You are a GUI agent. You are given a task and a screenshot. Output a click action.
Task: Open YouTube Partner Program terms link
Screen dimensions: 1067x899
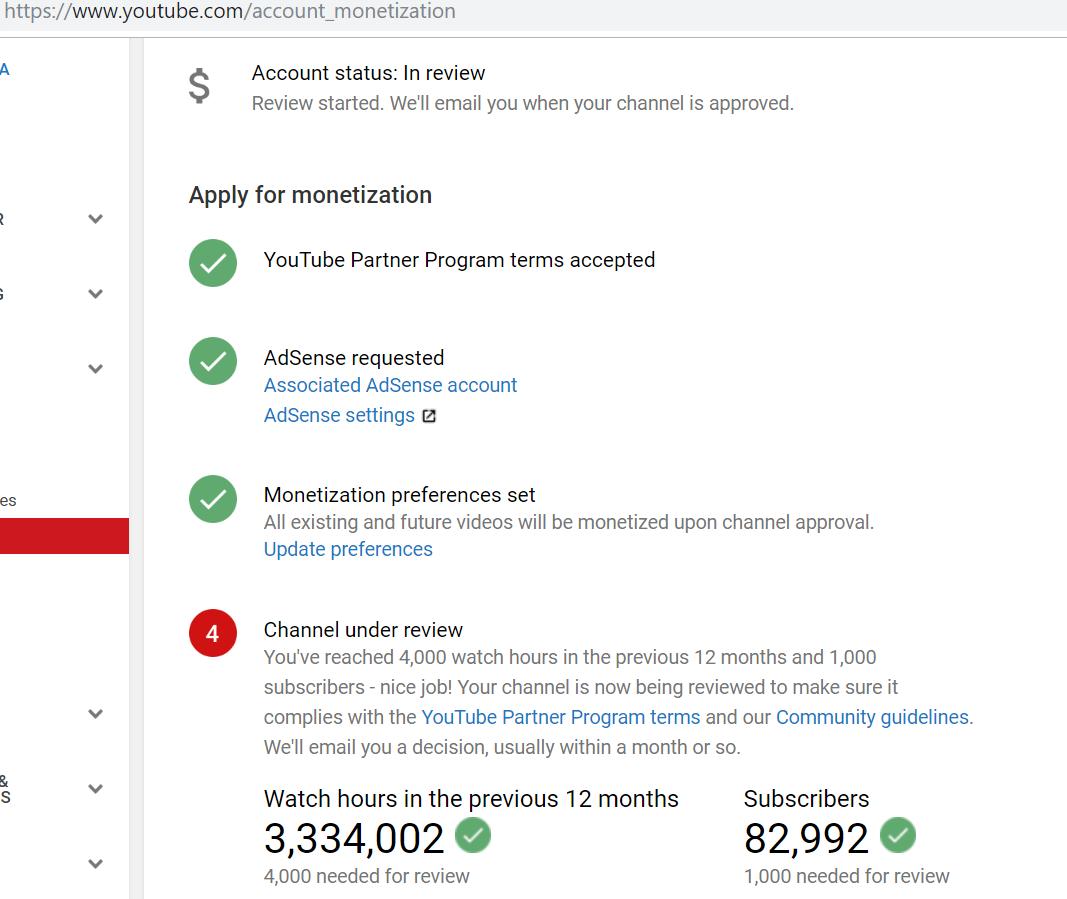click(561, 717)
